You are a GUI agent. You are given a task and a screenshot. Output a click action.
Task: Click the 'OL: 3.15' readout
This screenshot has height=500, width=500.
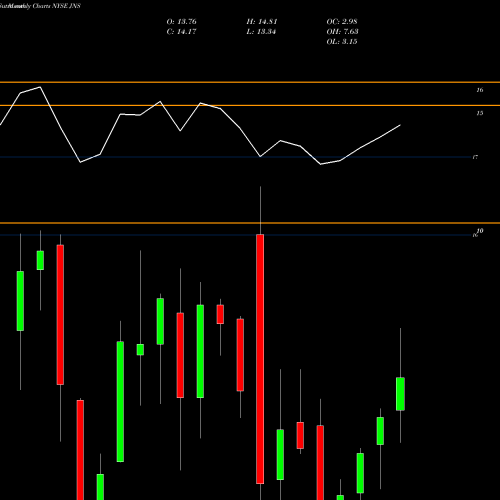pos(342,42)
